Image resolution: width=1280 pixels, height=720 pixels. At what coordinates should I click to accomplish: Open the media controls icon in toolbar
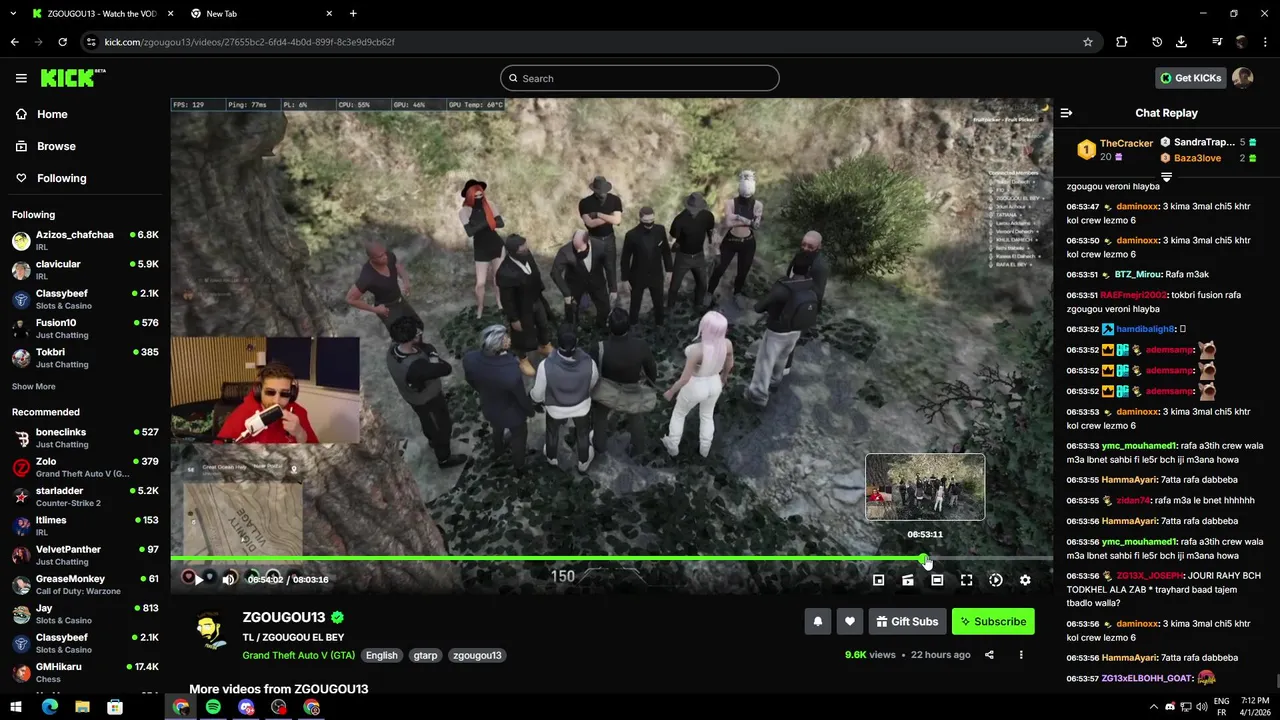click(1217, 42)
